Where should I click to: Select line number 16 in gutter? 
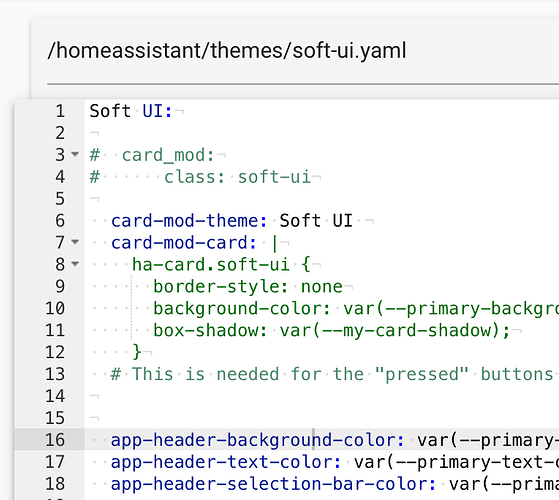55,440
